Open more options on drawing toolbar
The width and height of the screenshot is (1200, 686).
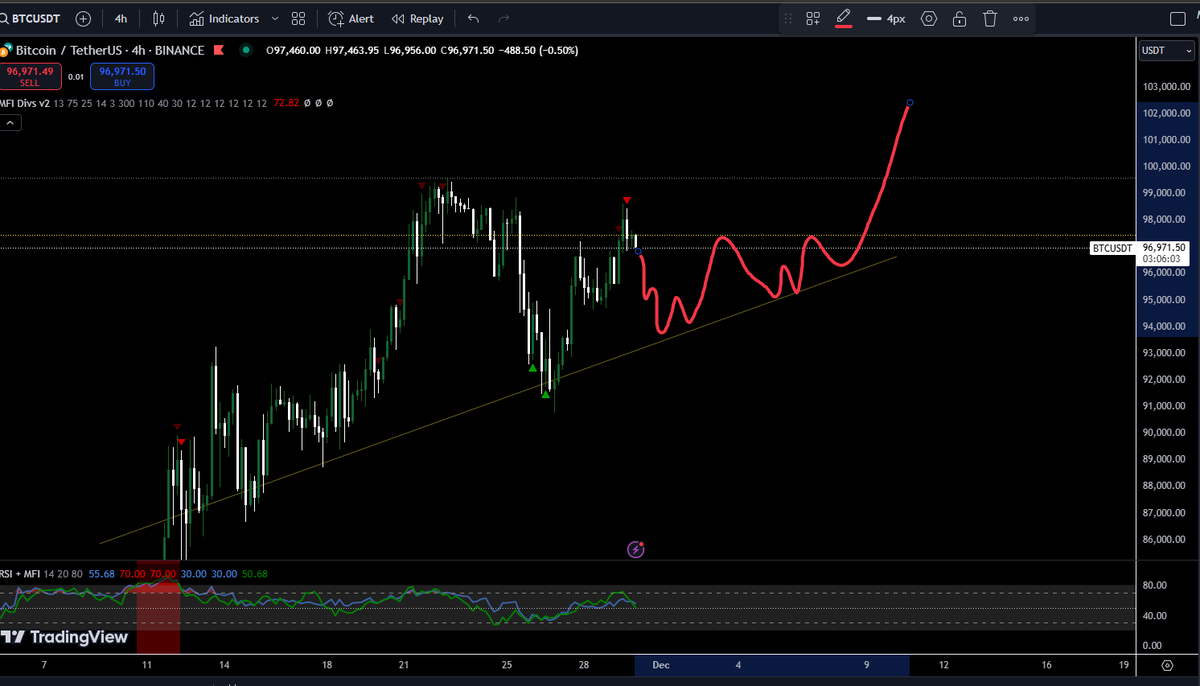1021,18
